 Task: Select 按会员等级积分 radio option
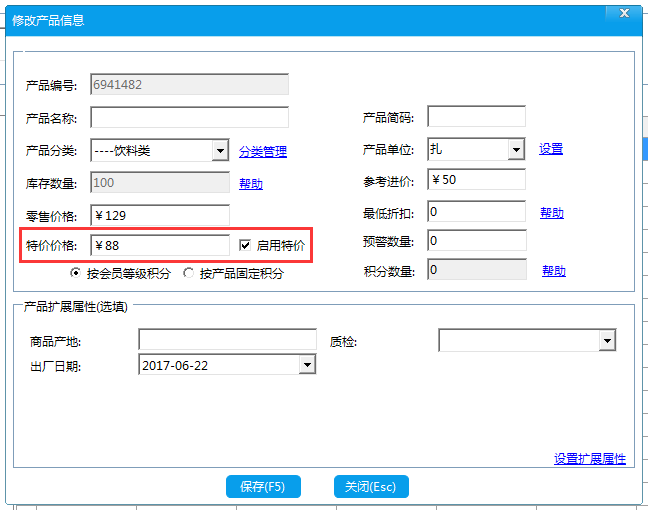pos(75,273)
